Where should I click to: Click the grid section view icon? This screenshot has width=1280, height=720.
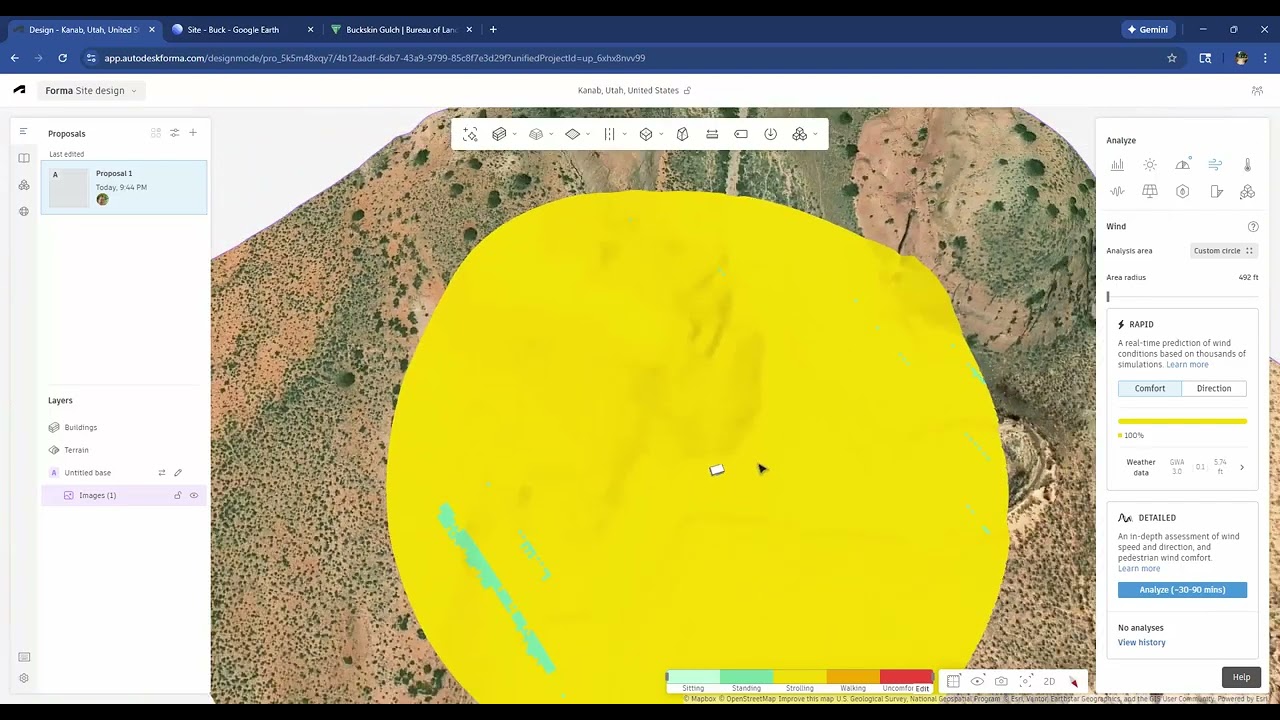click(953, 681)
